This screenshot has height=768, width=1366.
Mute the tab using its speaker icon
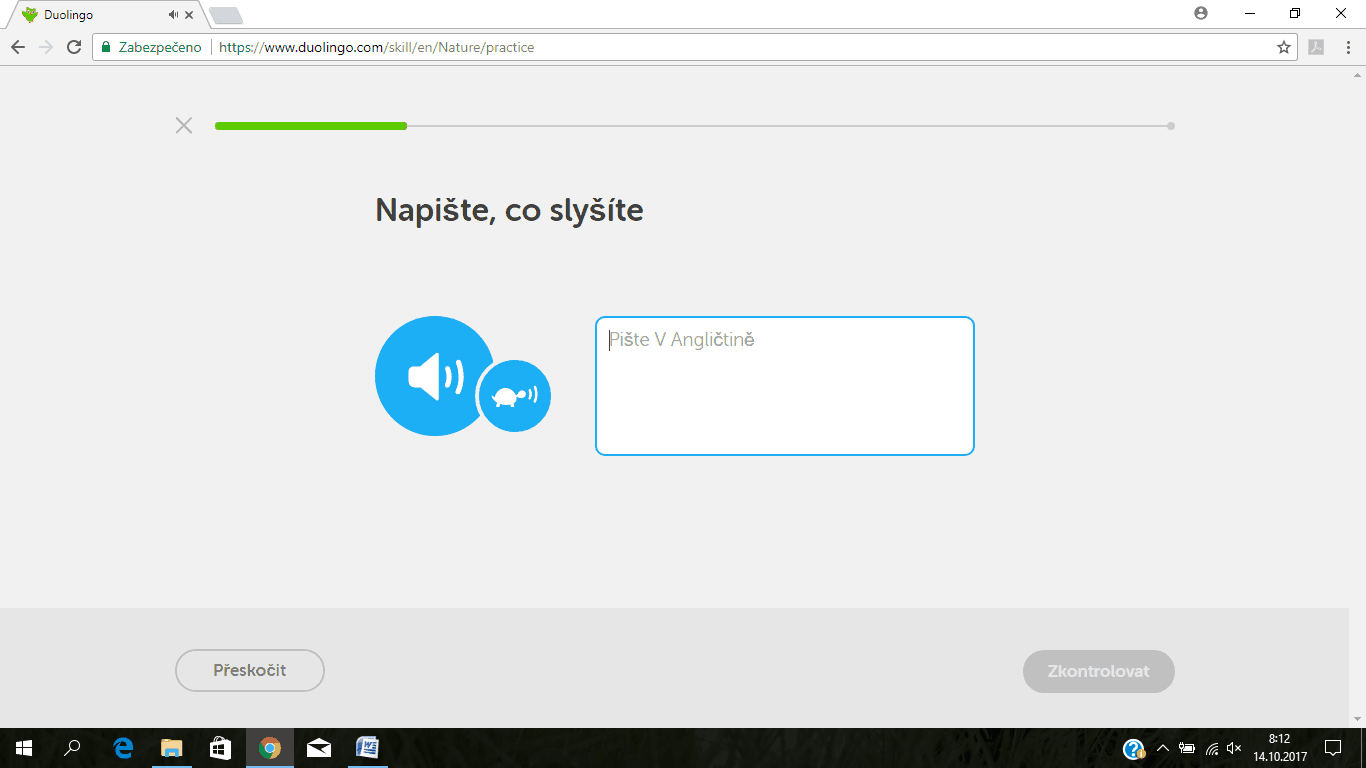point(174,15)
